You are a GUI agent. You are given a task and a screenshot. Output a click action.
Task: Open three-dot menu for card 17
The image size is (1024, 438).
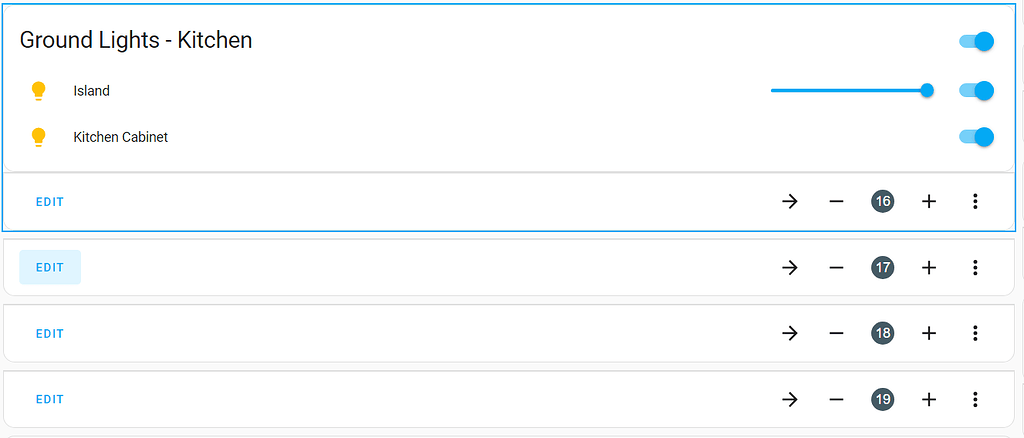pos(975,268)
